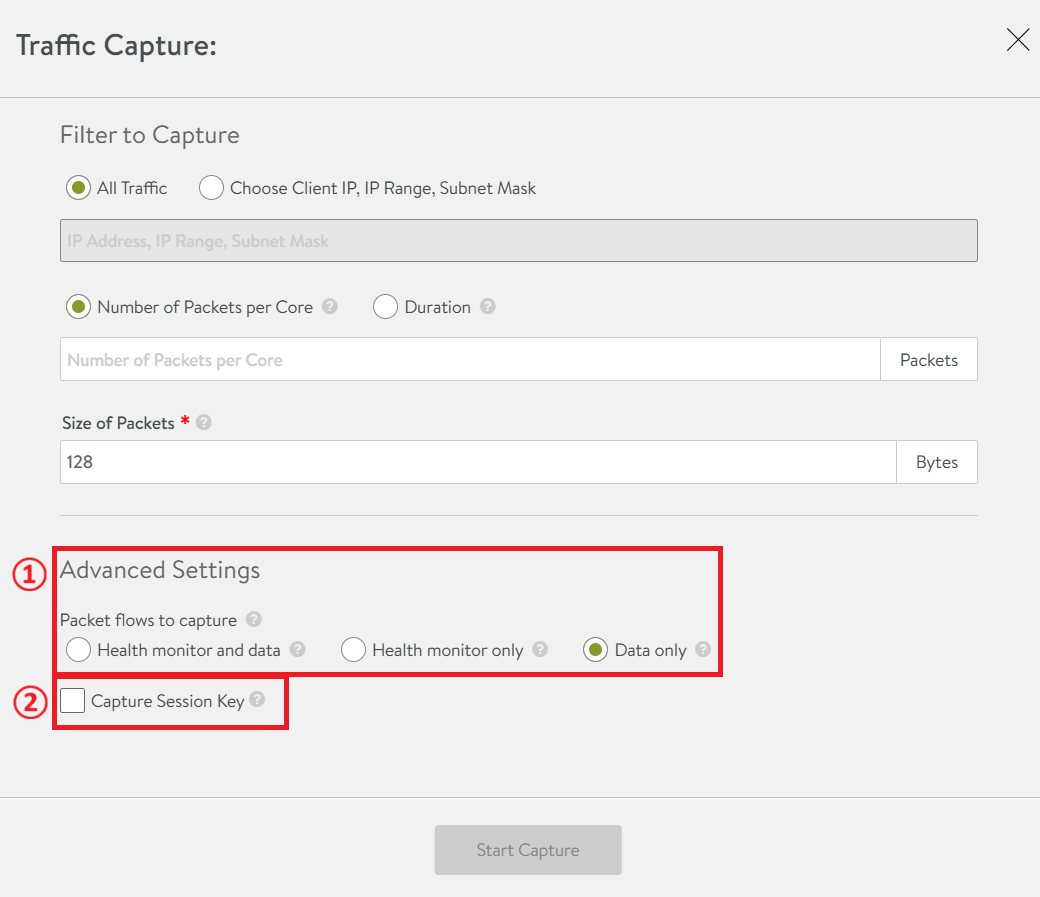Show help for Packet flows to capture
The width and height of the screenshot is (1040, 897).
point(253,619)
